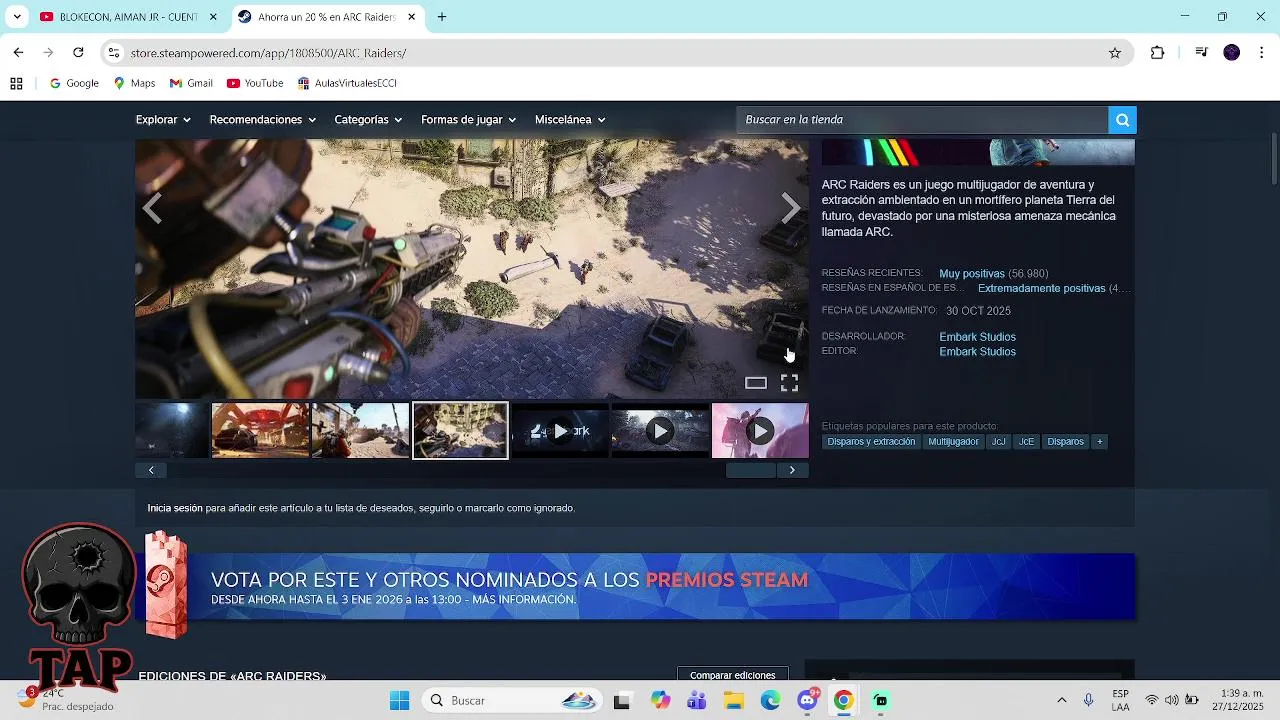Screen dimensions: 1280x720
Task: Select the Multijugador tag
Action: tap(953, 442)
